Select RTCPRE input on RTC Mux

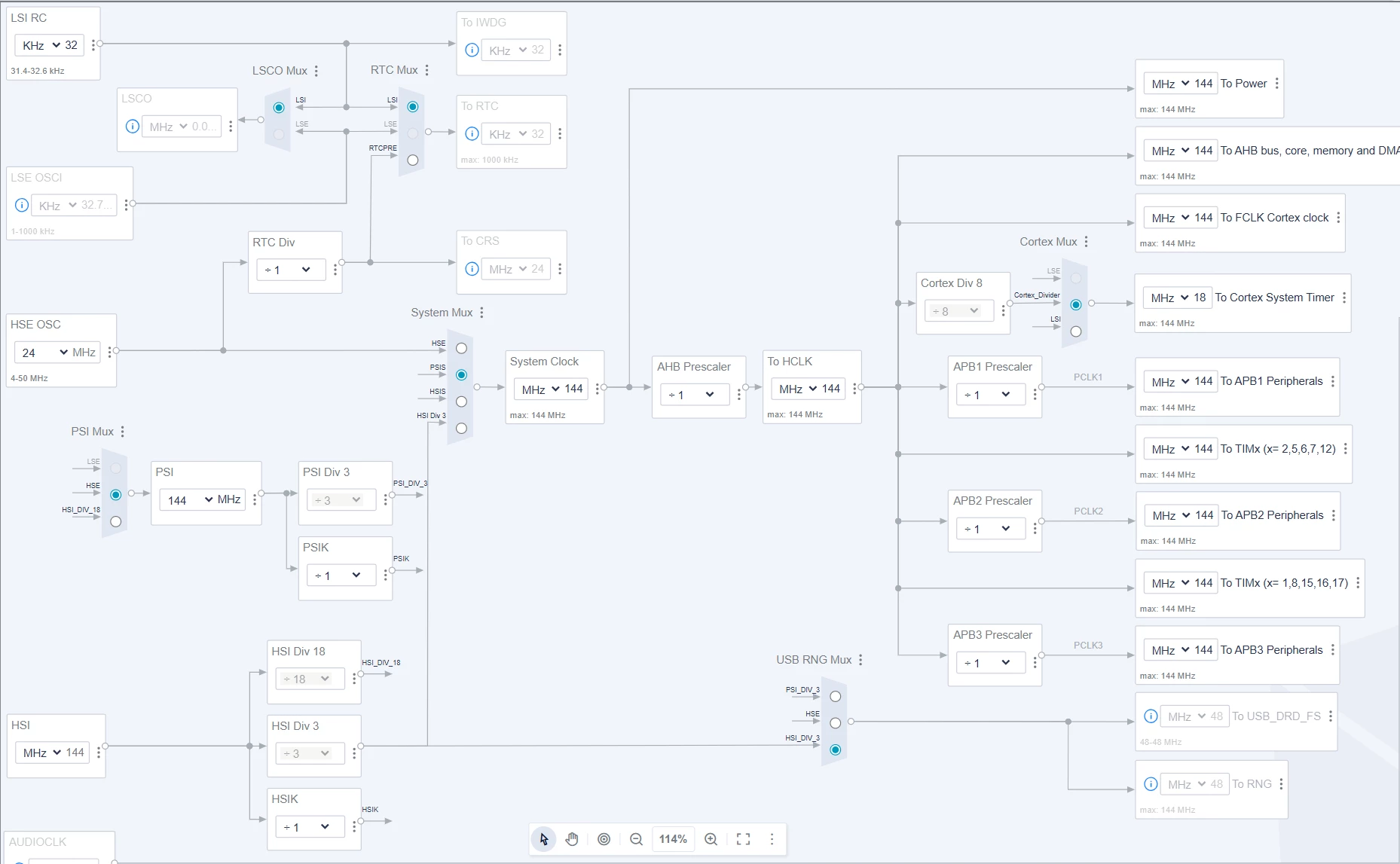412,160
